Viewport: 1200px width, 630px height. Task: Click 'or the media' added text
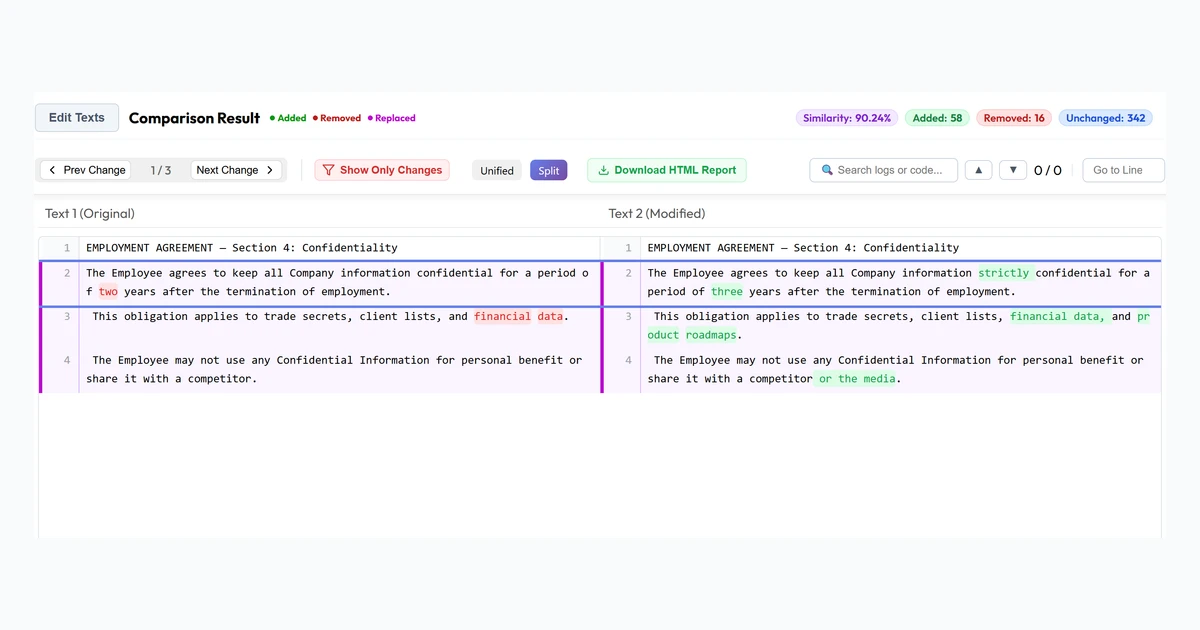[x=856, y=379]
